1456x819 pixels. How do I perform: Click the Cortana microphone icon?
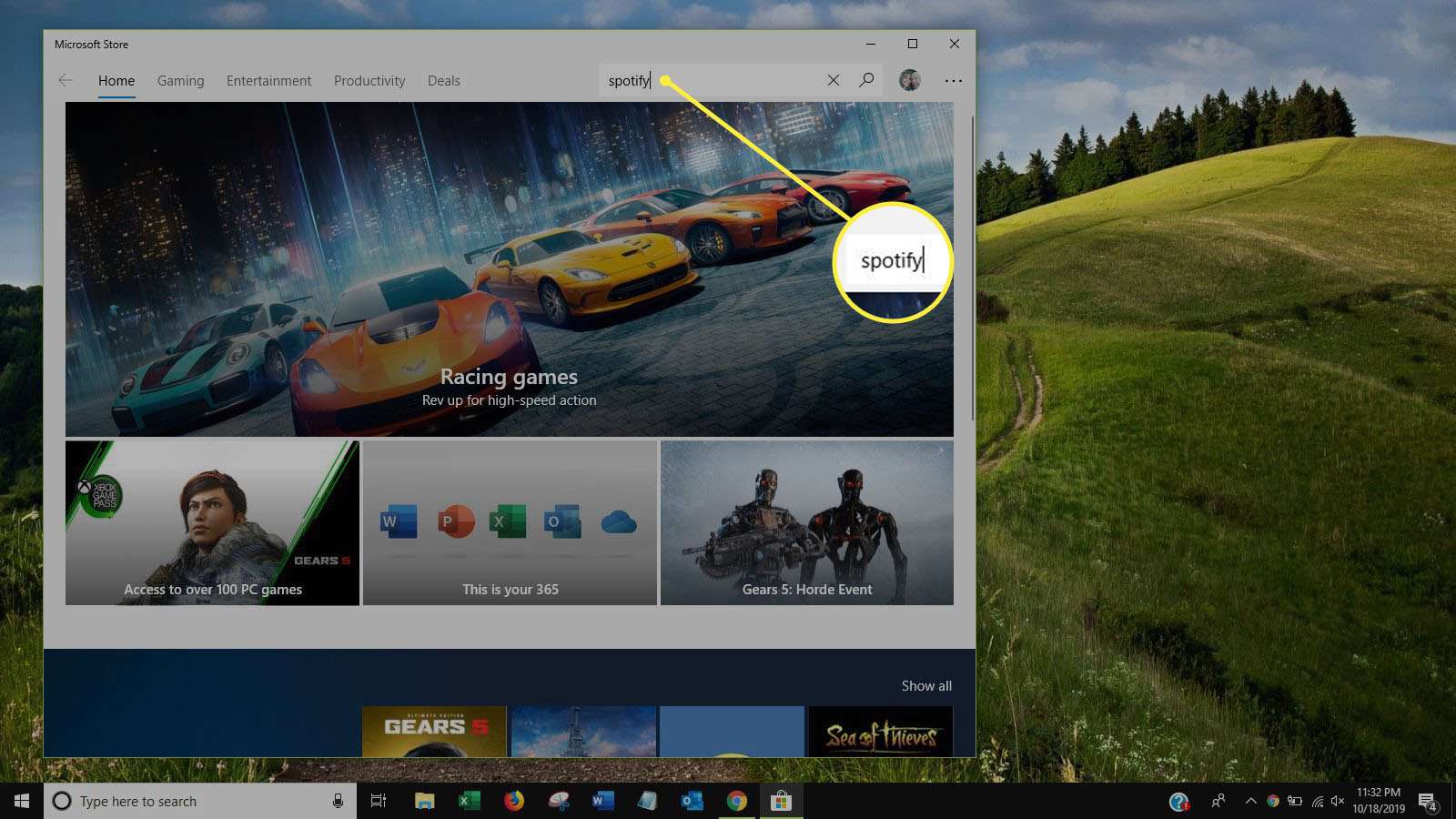tap(338, 801)
